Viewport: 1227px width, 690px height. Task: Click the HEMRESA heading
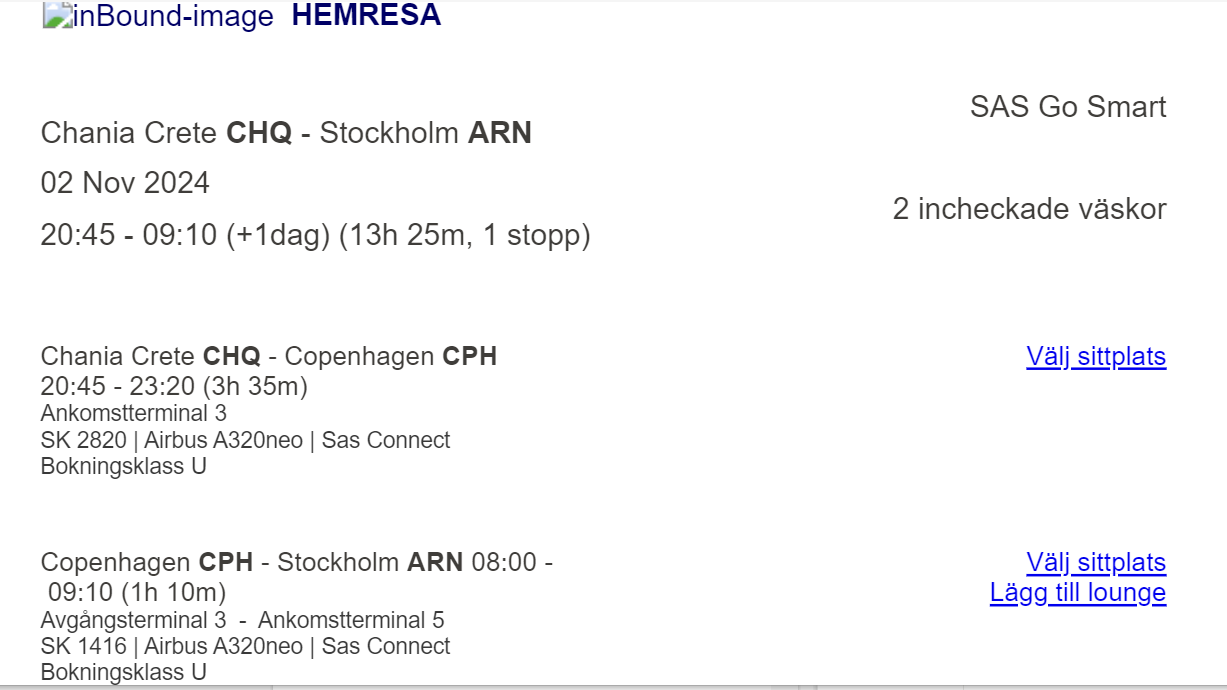click(x=366, y=16)
